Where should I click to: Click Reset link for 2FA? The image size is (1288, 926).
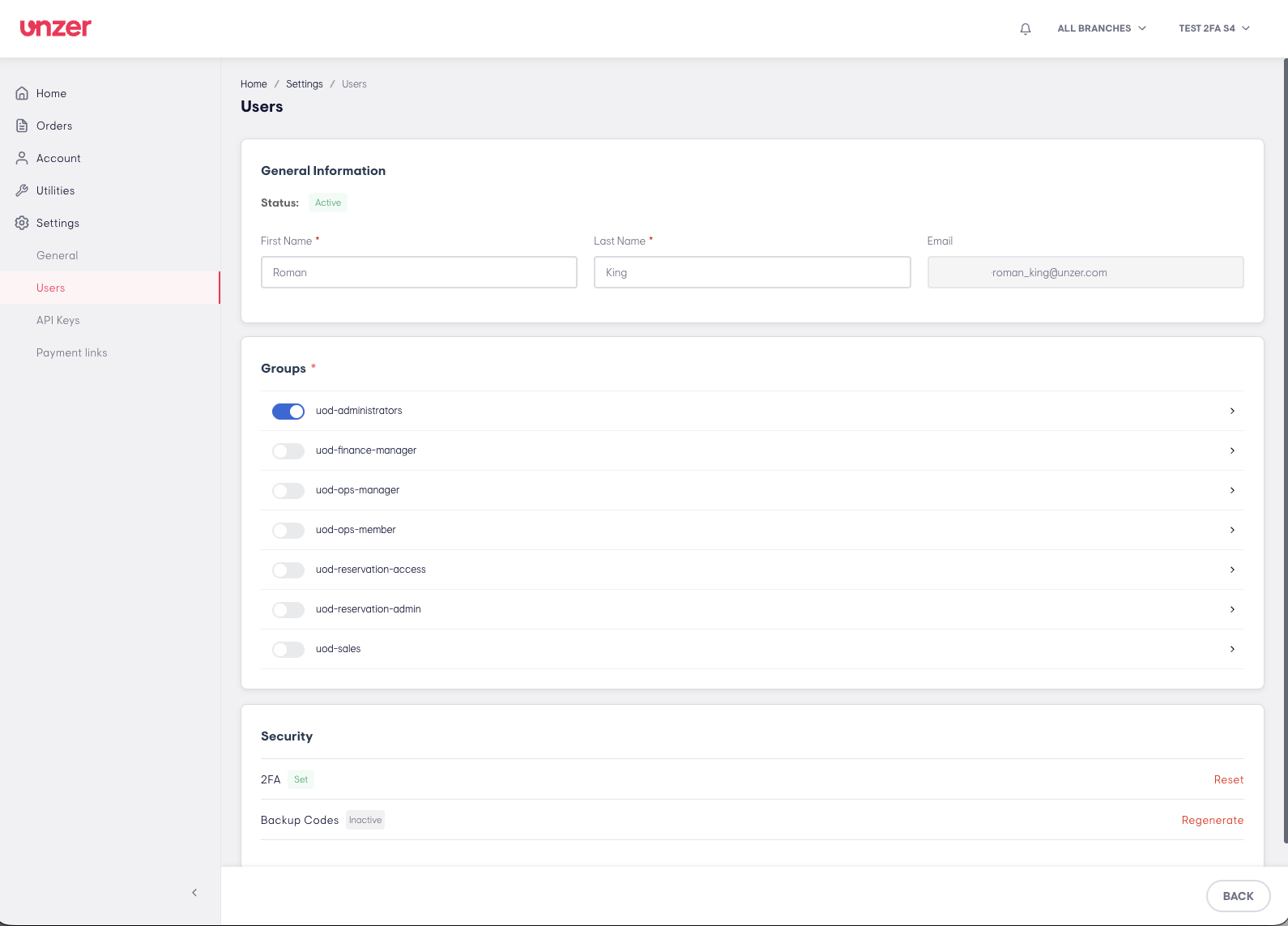[1228, 779]
